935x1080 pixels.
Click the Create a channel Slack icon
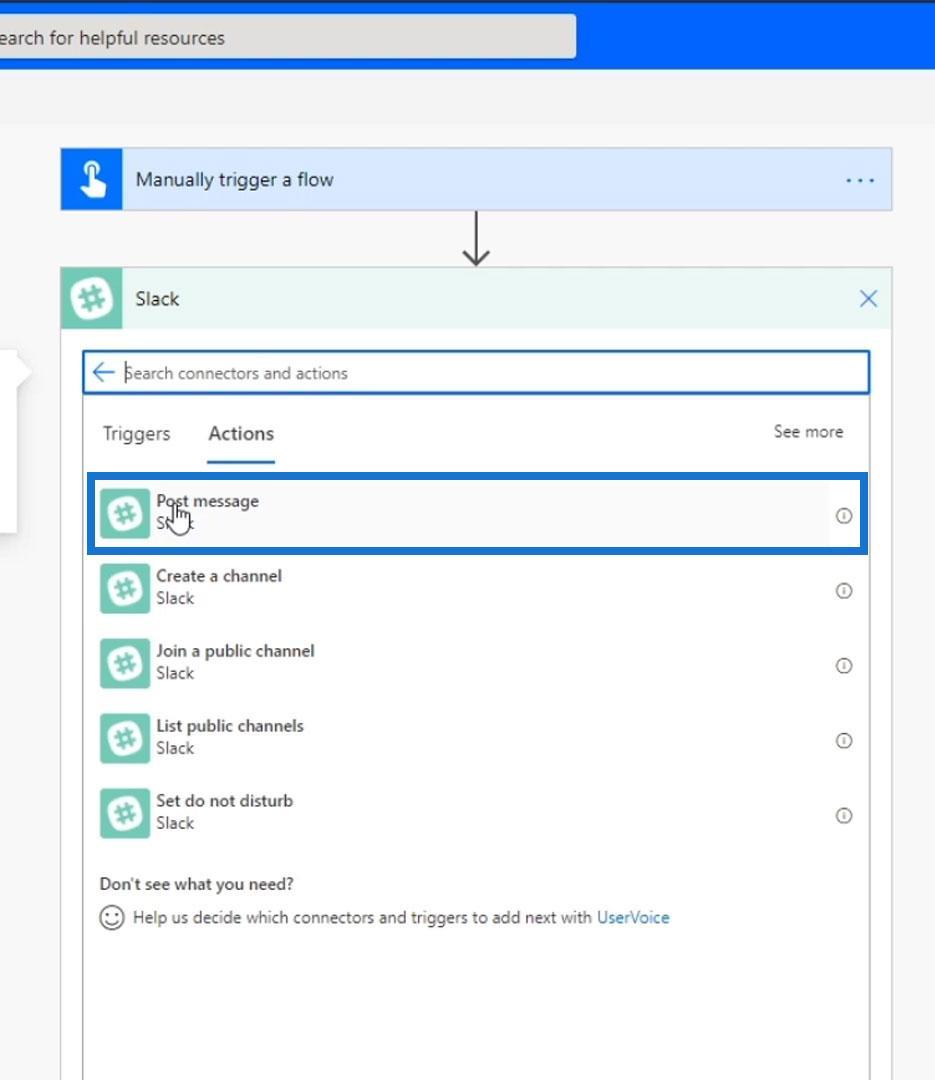[x=125, y=589]
